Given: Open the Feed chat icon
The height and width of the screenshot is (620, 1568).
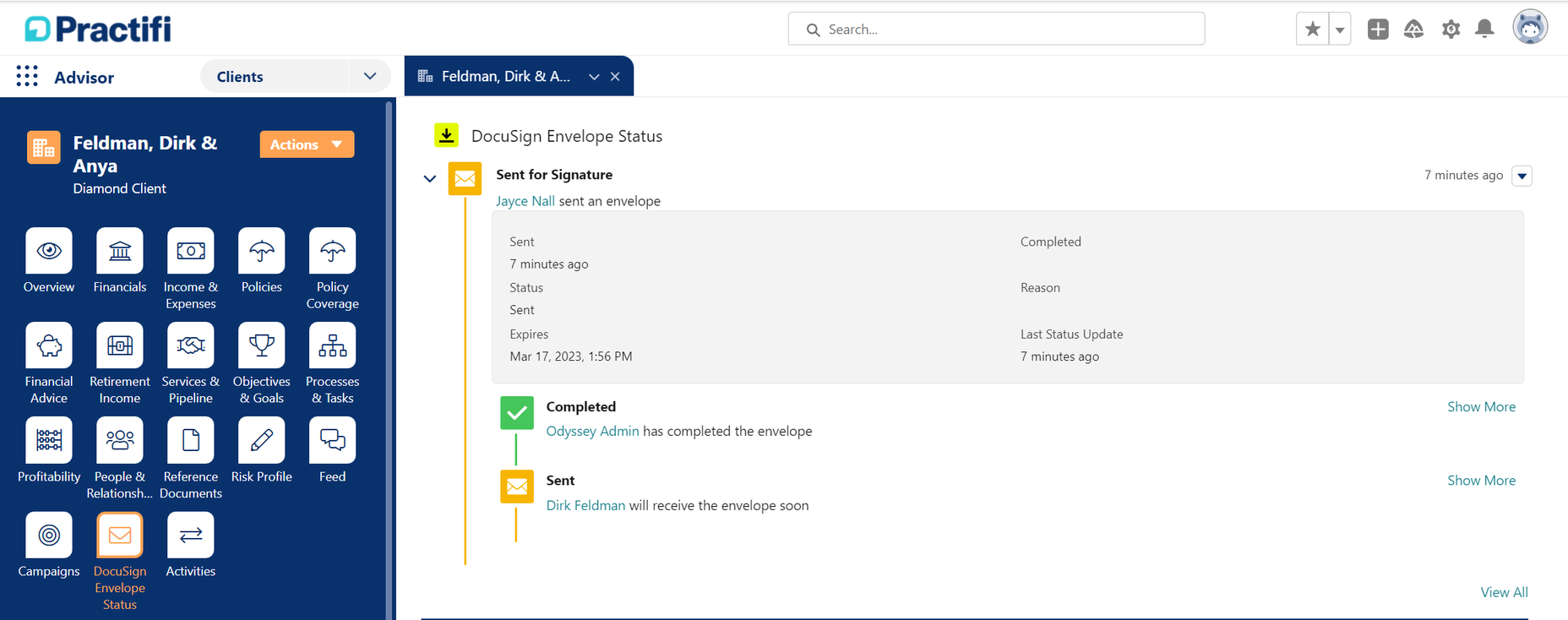Looking at the screenshot, I should [333, 440].
